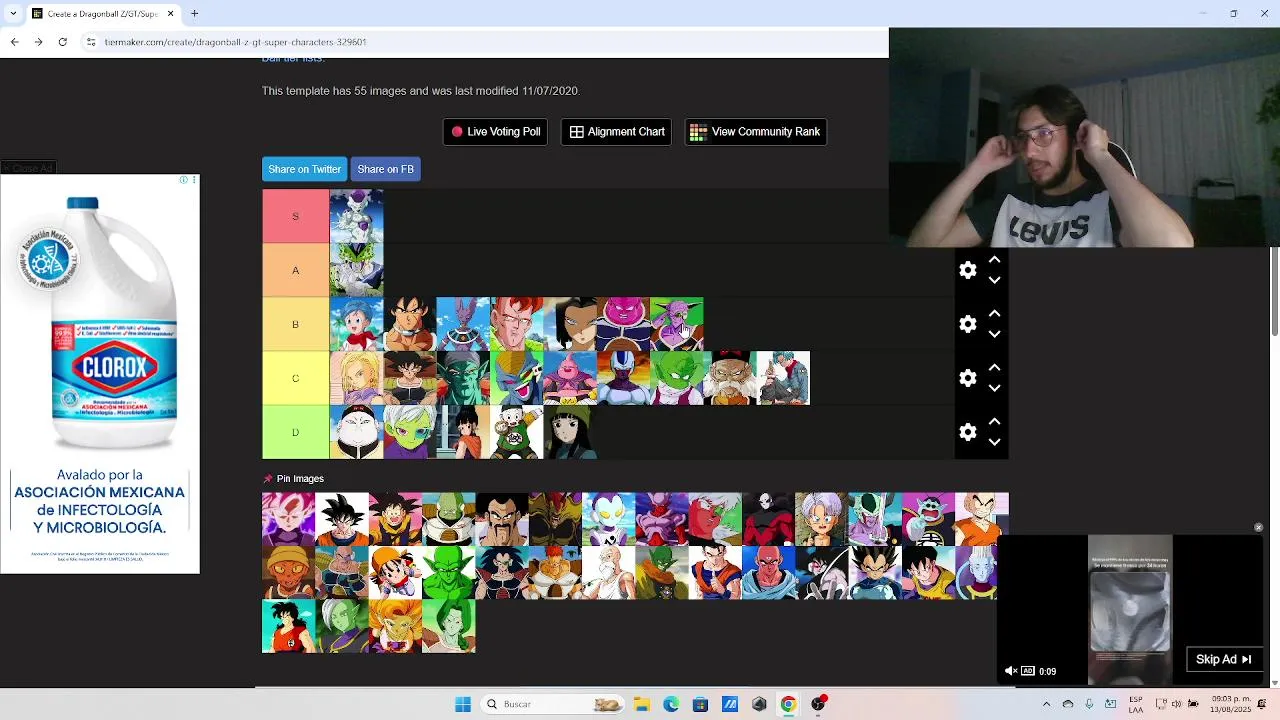Open settings gear for tier C row
This screenshot has width=1280, height=720.
(968, 378)
